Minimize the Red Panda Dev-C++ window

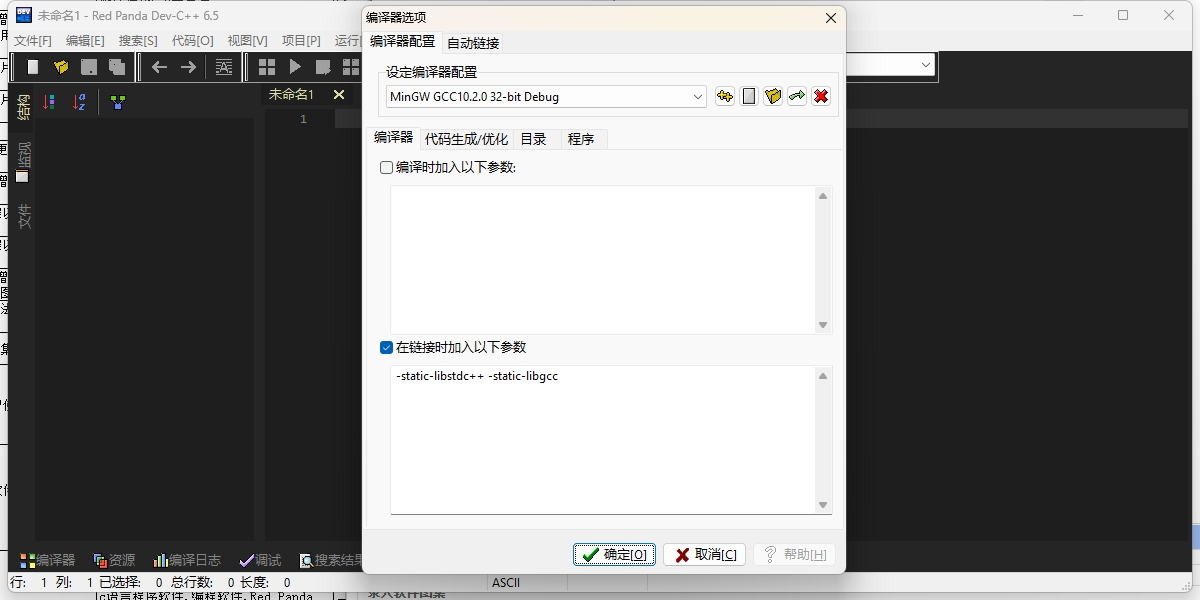point(1078,15)
